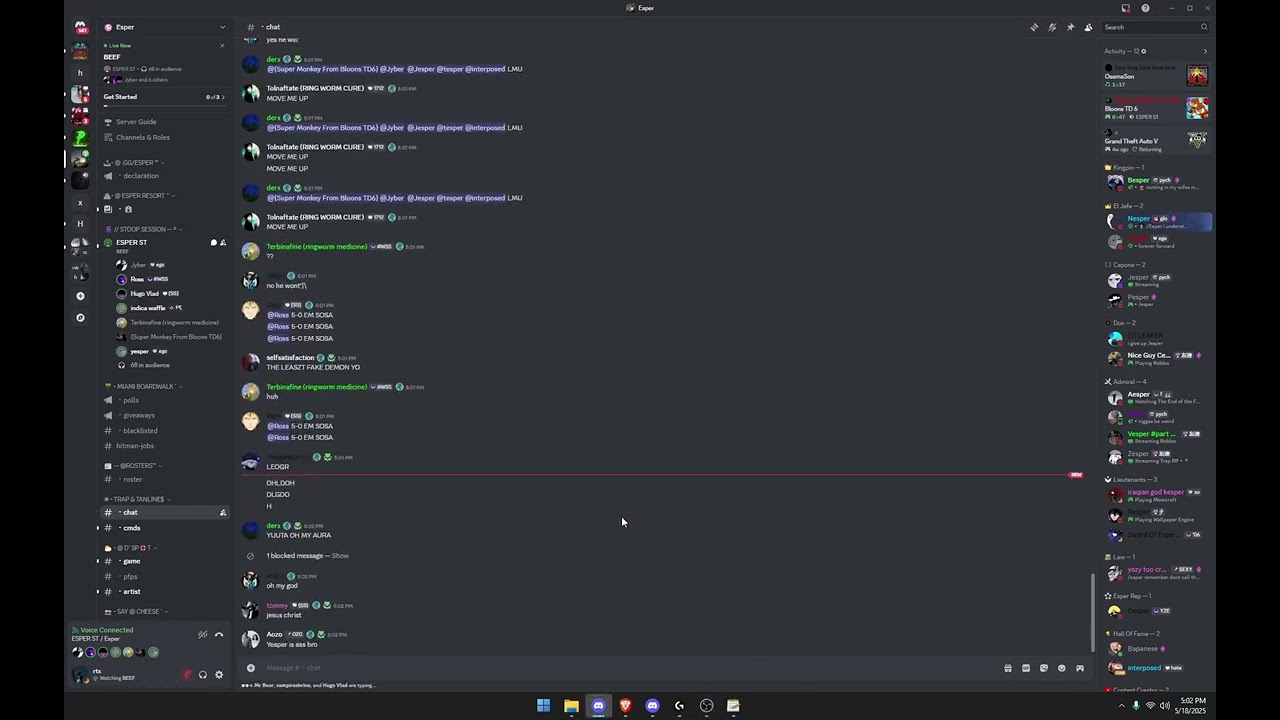Collapse the TRAP & TANLINE$ category

[136, 499]
